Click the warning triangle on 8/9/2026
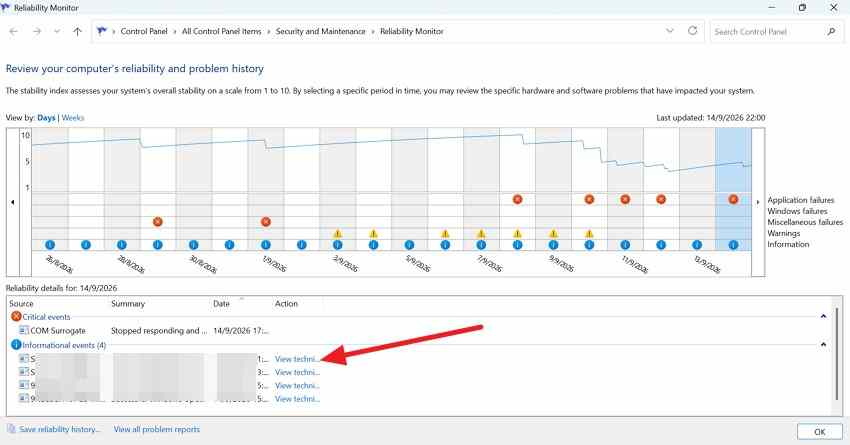850x445 pixels. tap(518, 234)
